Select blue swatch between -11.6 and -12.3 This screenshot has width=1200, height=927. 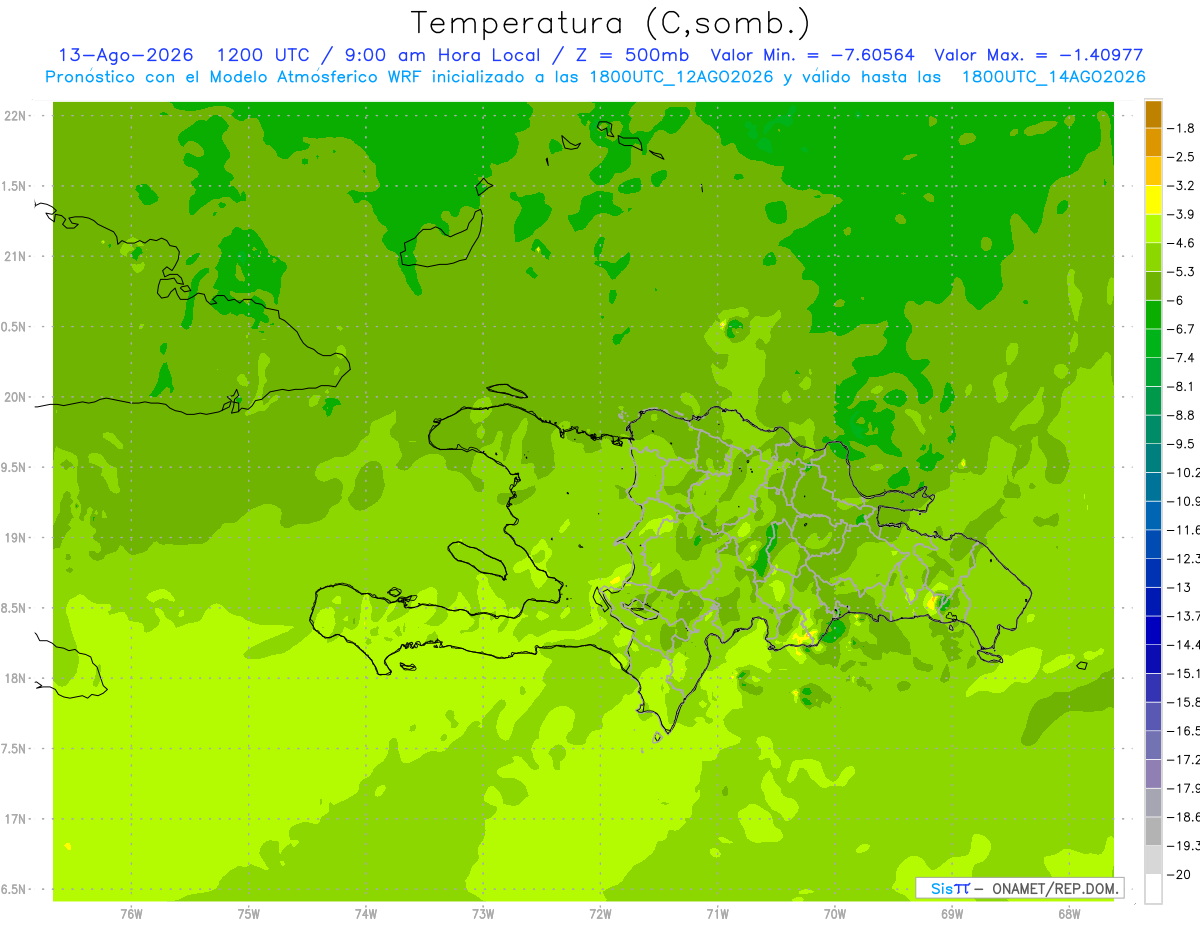pos(1153,544)
